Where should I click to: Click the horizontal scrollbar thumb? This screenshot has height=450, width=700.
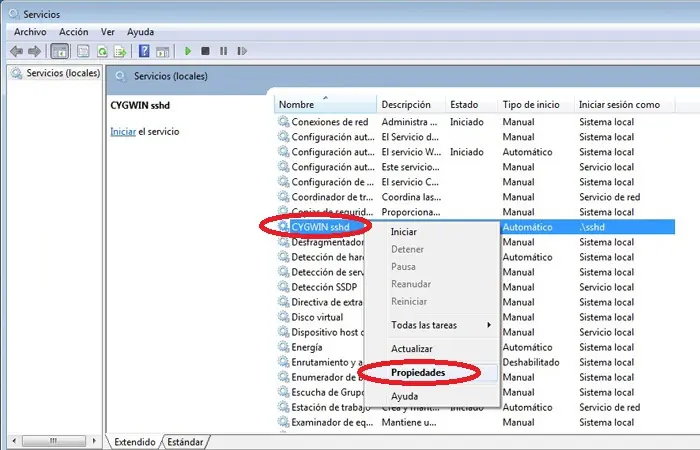pyautogui.click(x=54, y=441)
